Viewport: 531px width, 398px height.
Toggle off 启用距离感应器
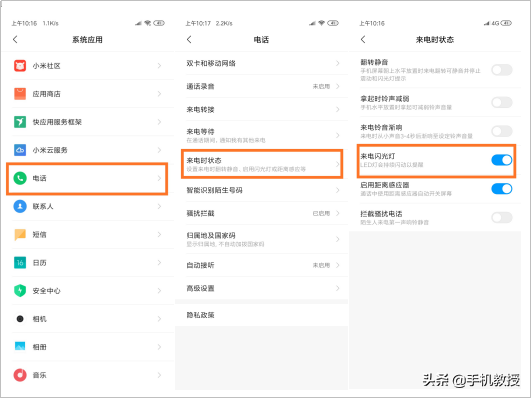point(502,189)
